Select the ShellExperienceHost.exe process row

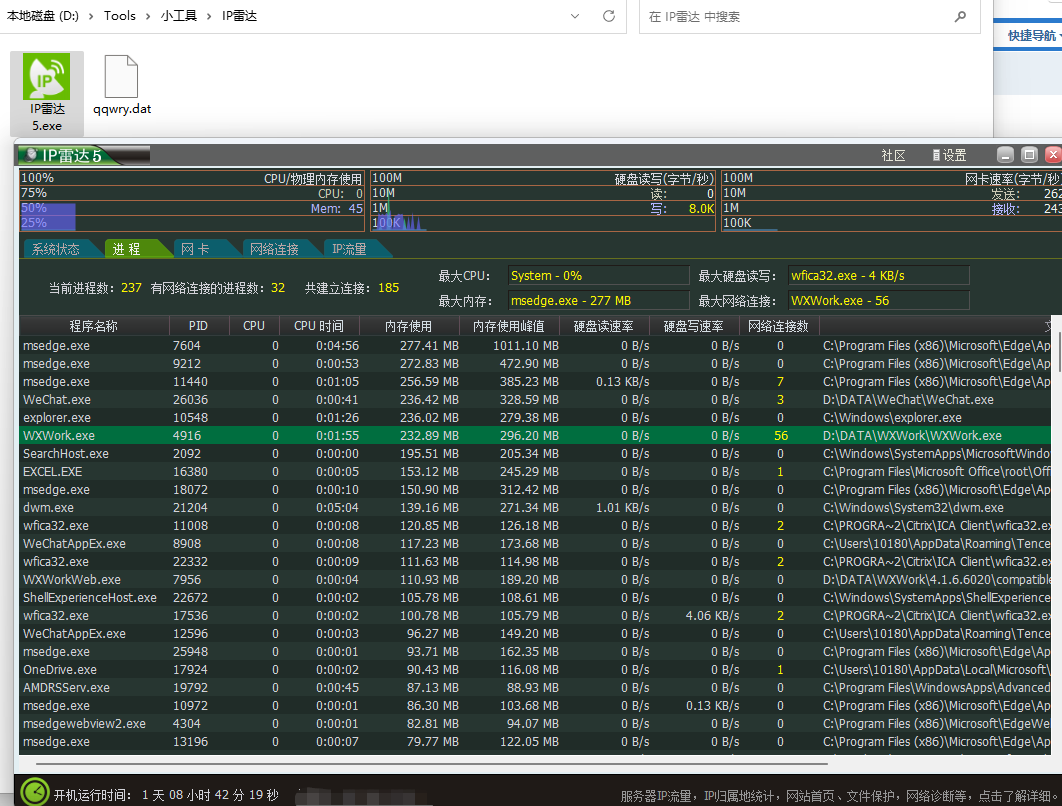[x=535, y=597]
